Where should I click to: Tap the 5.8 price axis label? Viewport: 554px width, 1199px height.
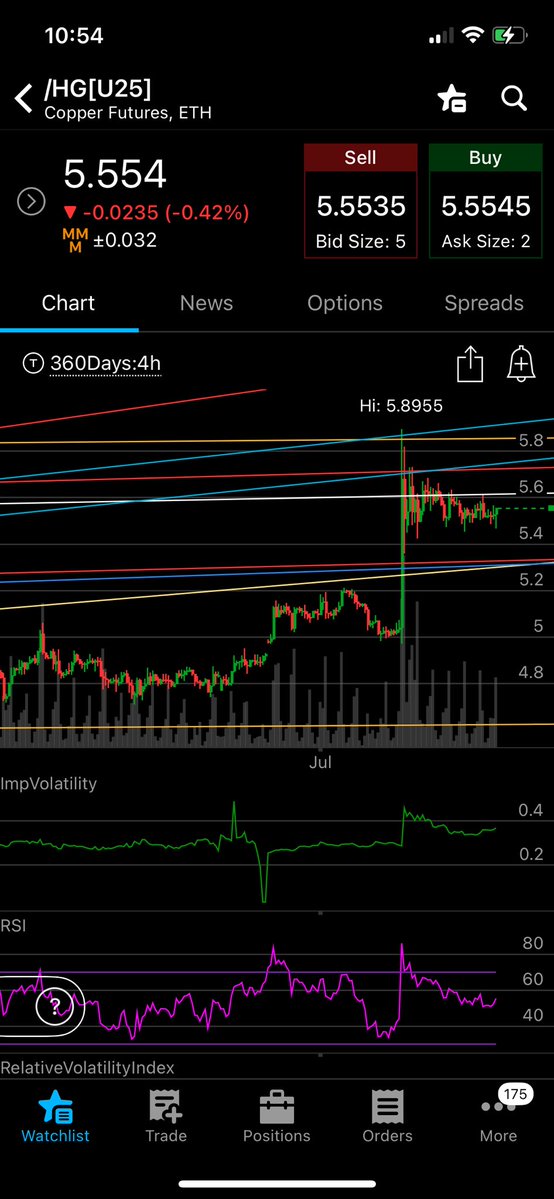click(x=531, y=440)
